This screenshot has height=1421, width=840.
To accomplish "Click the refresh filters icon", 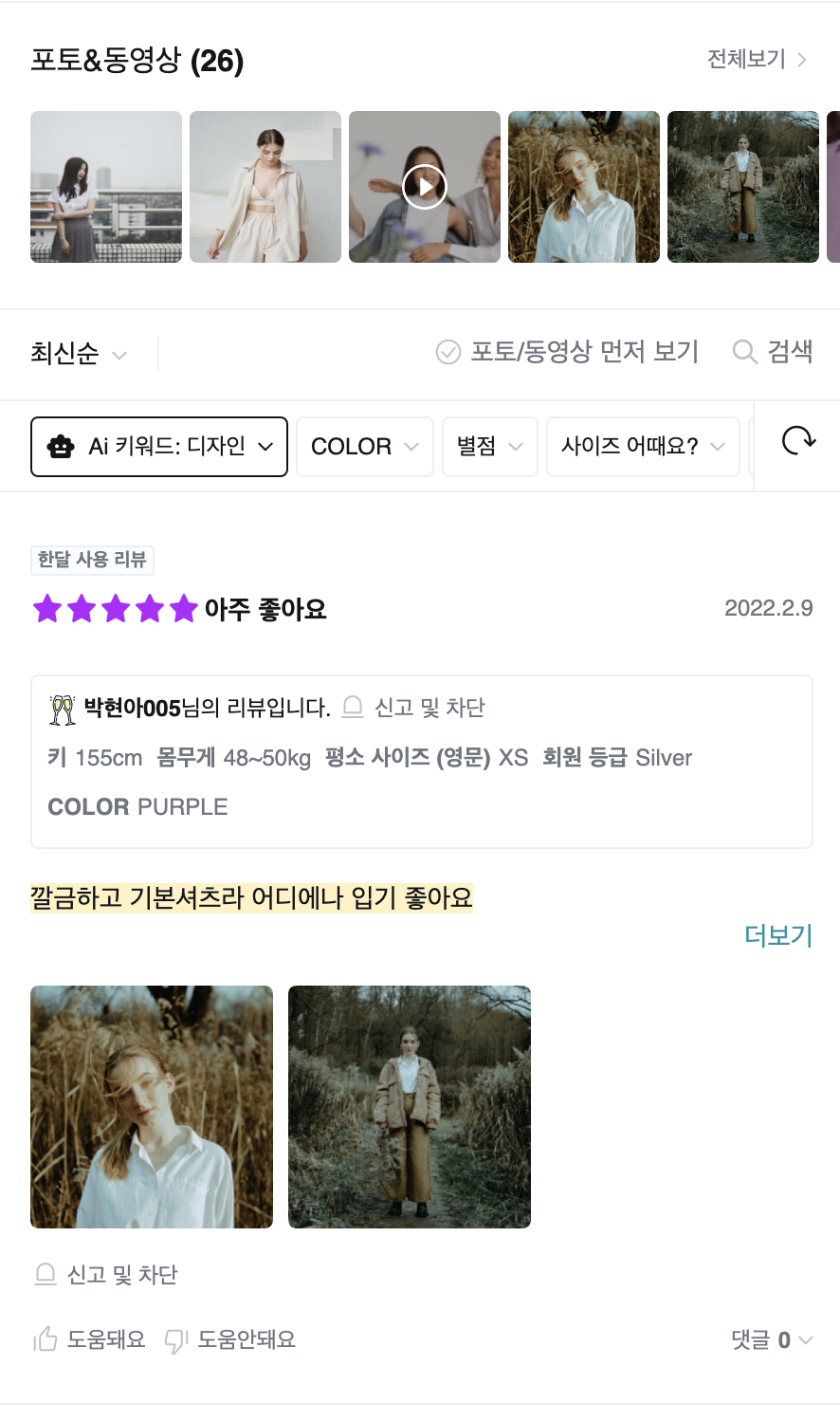I will 798,441.
